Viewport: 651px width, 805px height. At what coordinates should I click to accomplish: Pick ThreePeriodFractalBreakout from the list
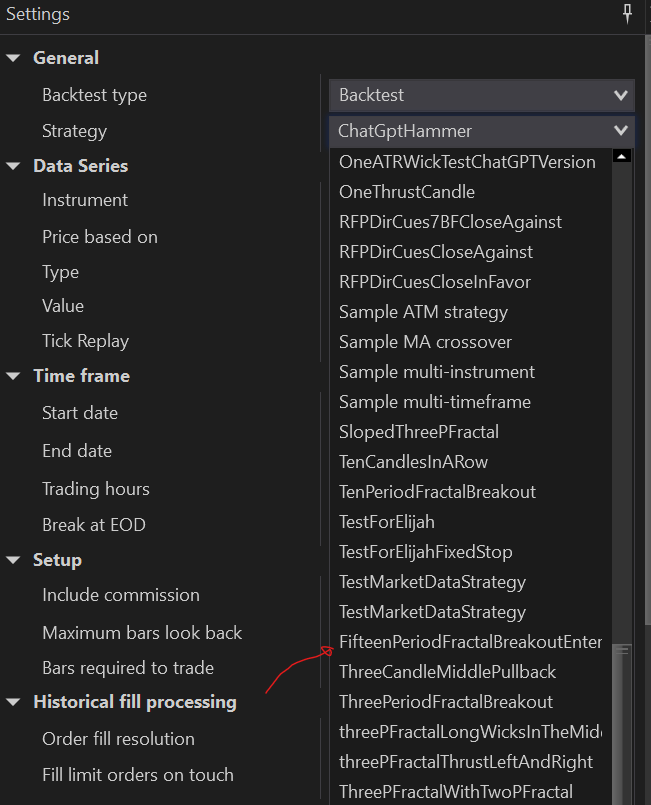click(x=446, y=702)
